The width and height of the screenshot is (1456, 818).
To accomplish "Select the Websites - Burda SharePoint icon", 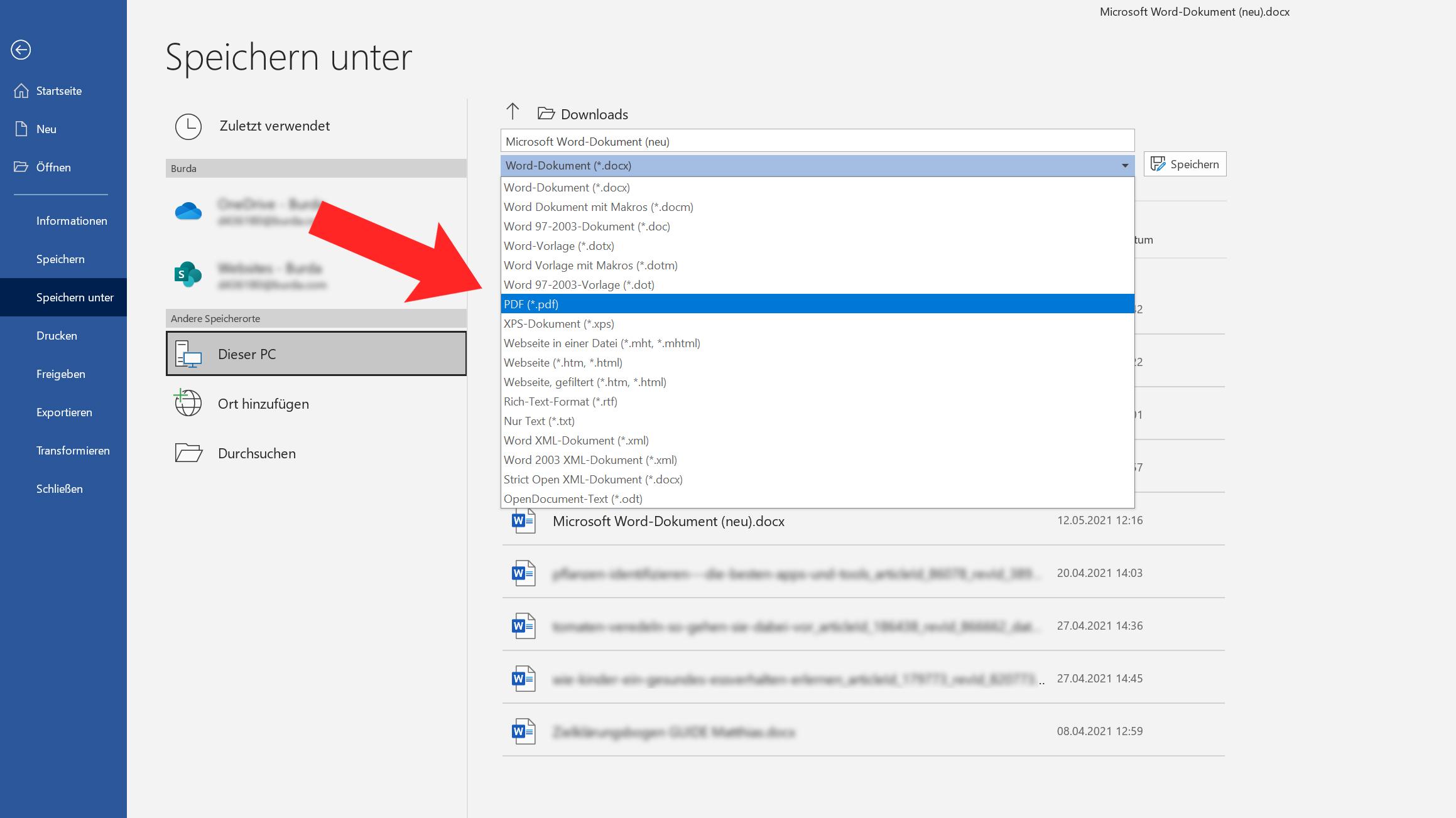I will 188,274.
